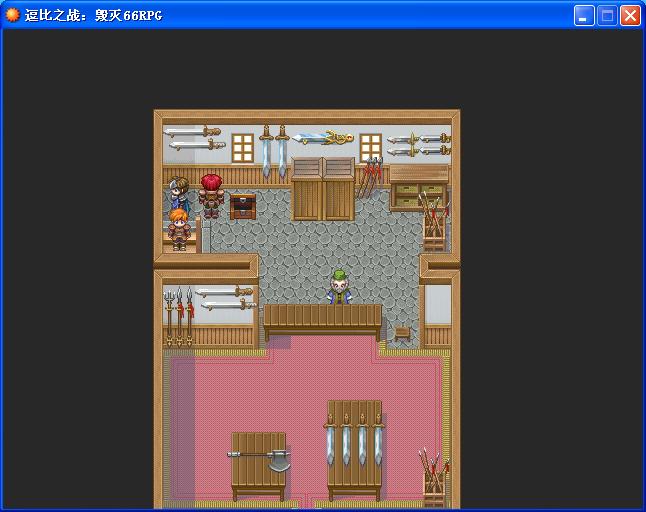Image resolution: width=646 pixels, height=512 pixels.
Task: Close the 逗比之战 game window
Action: 630,16
